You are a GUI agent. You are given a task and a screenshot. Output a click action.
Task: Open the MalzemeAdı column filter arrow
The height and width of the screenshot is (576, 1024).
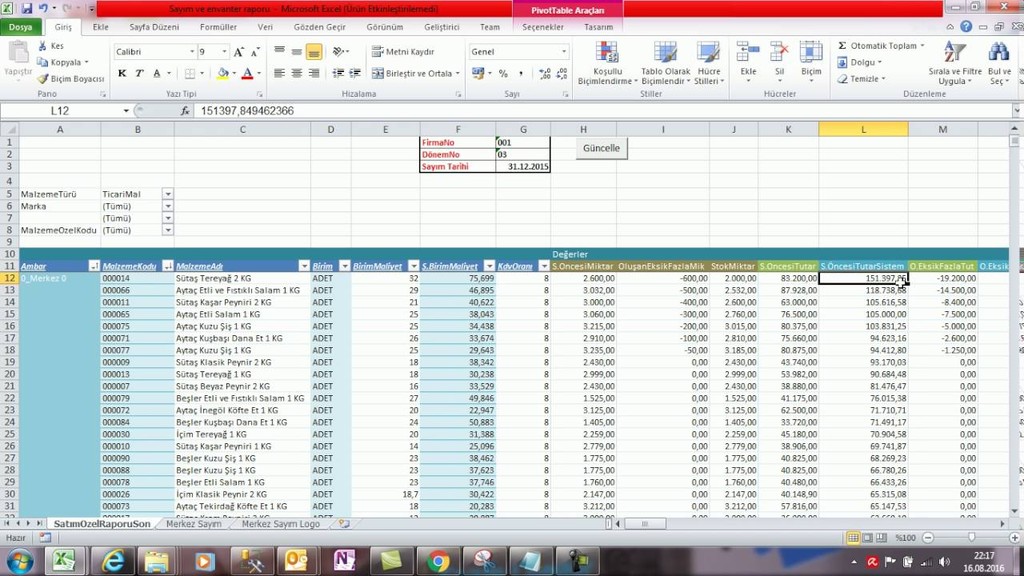[304, 266]
